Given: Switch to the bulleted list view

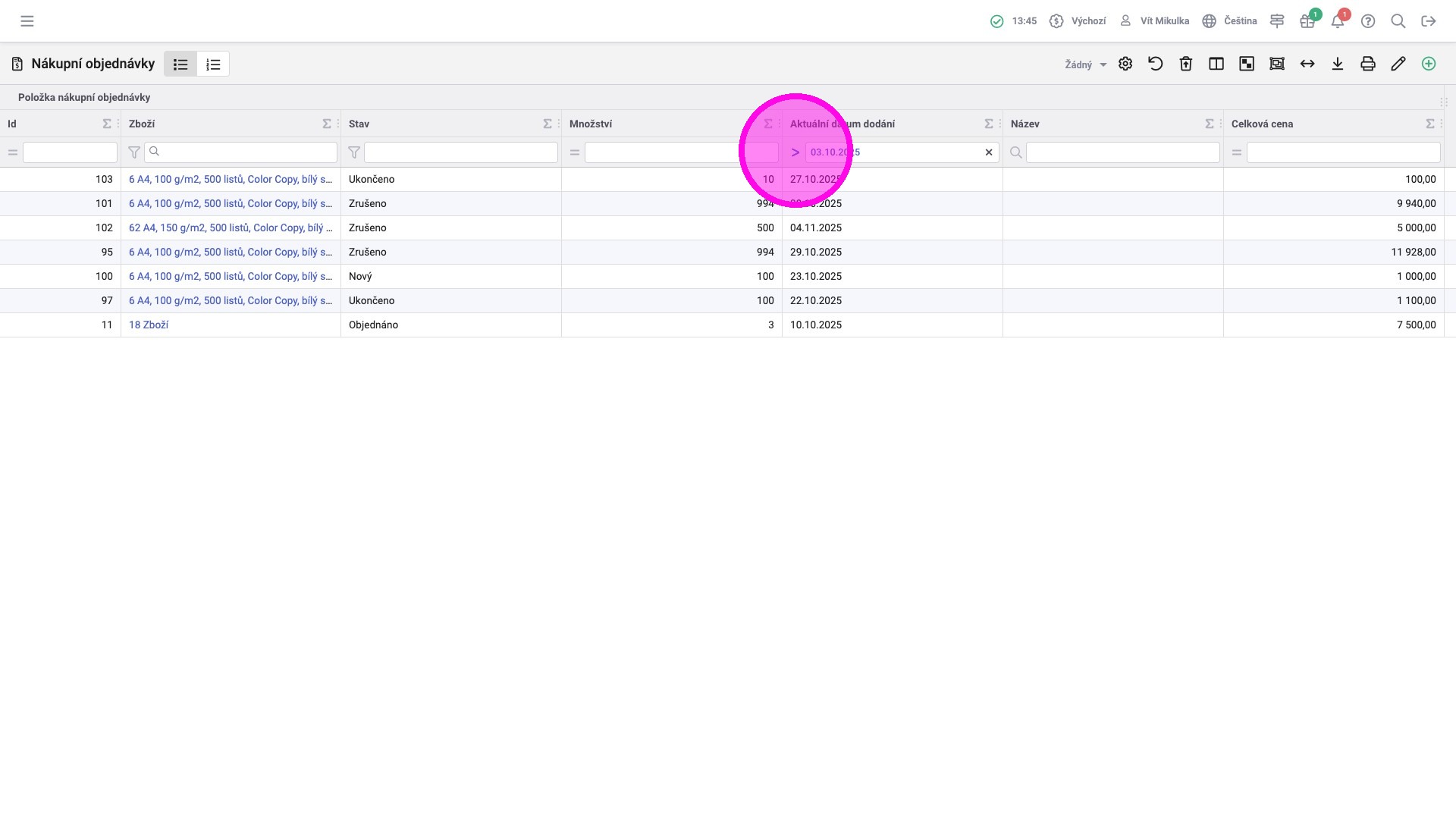Looking at the screenshot, I should [x=180, y=64].
